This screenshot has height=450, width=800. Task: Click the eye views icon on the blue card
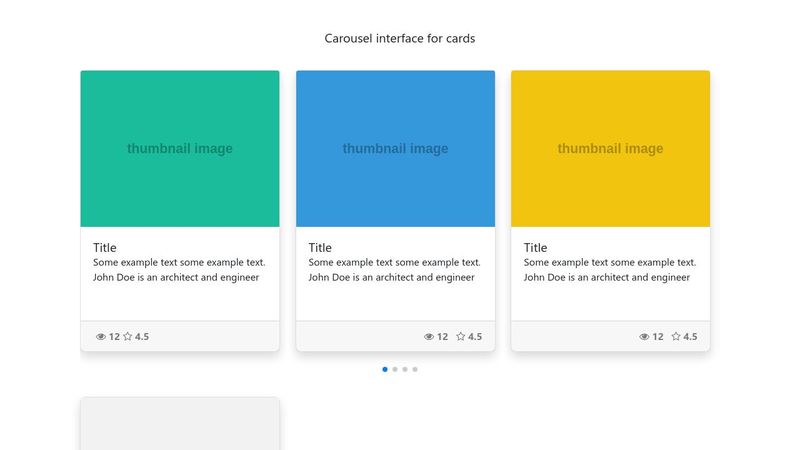[x=429, y=337]
